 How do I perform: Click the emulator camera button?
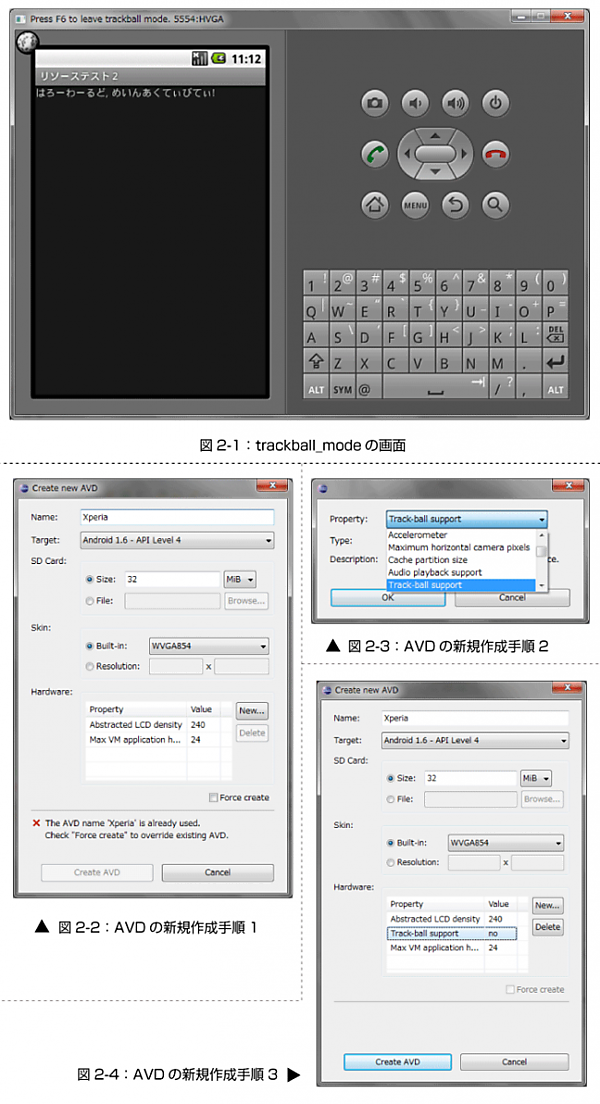375,104
